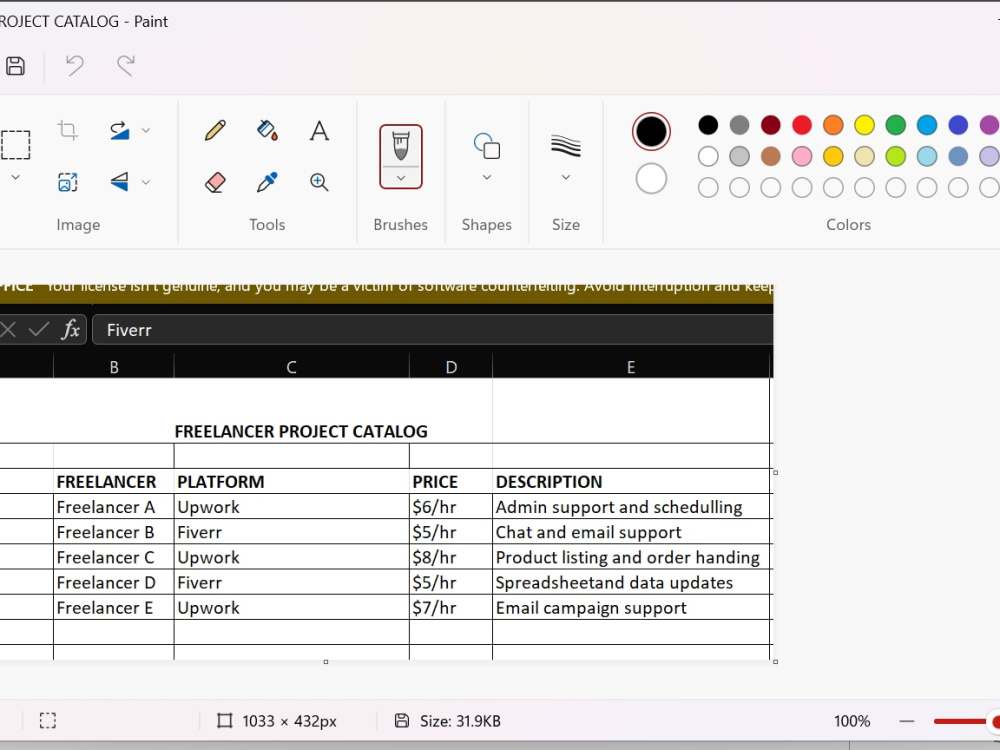Expand the Shapes dropdown chevron

487,177
